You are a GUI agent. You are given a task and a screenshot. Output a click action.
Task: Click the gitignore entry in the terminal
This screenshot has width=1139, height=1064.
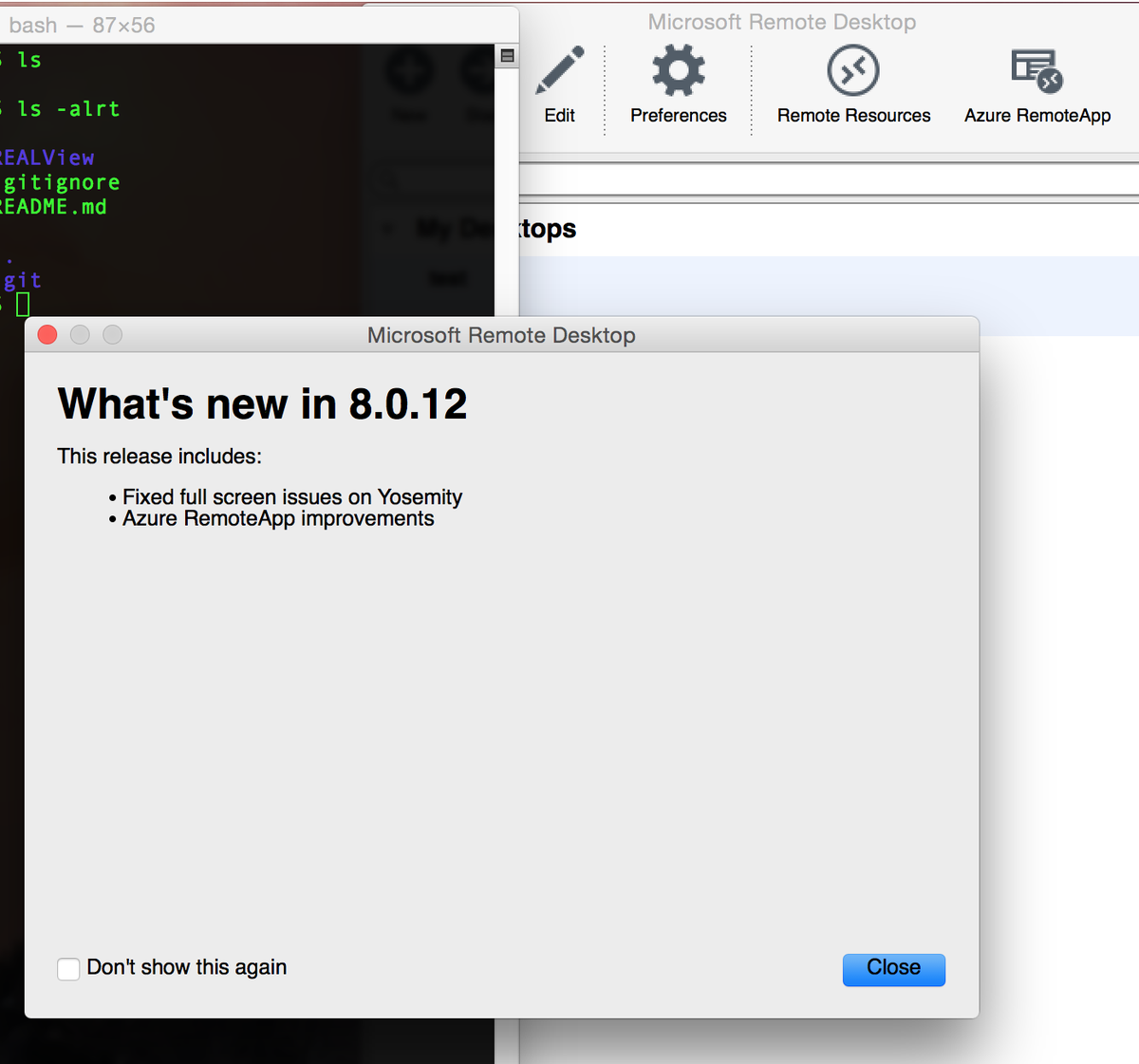click(61, 182)
